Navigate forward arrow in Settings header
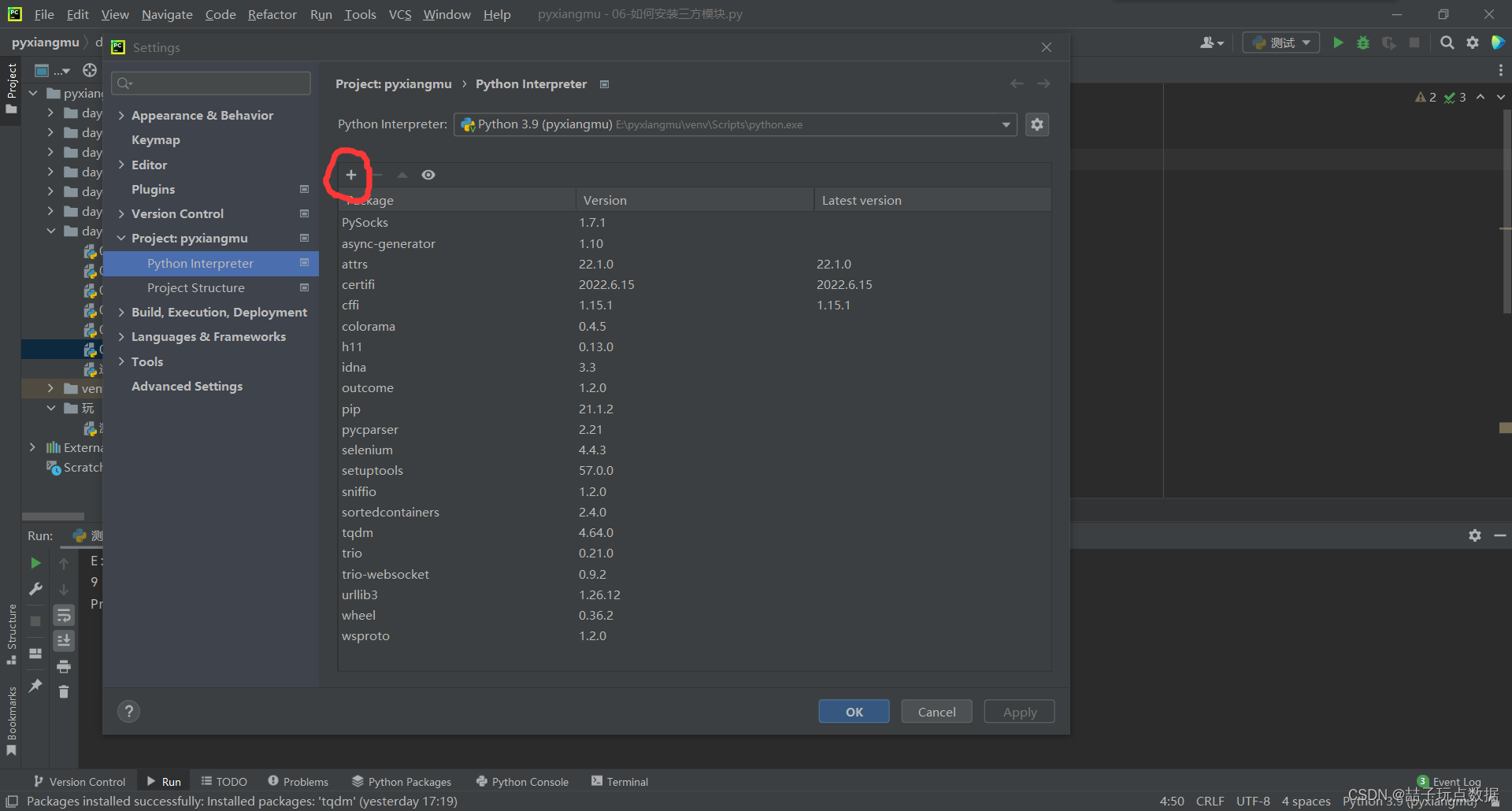Image resolution: width=1512 pixels, height=811 pixels. (1043, 83)
